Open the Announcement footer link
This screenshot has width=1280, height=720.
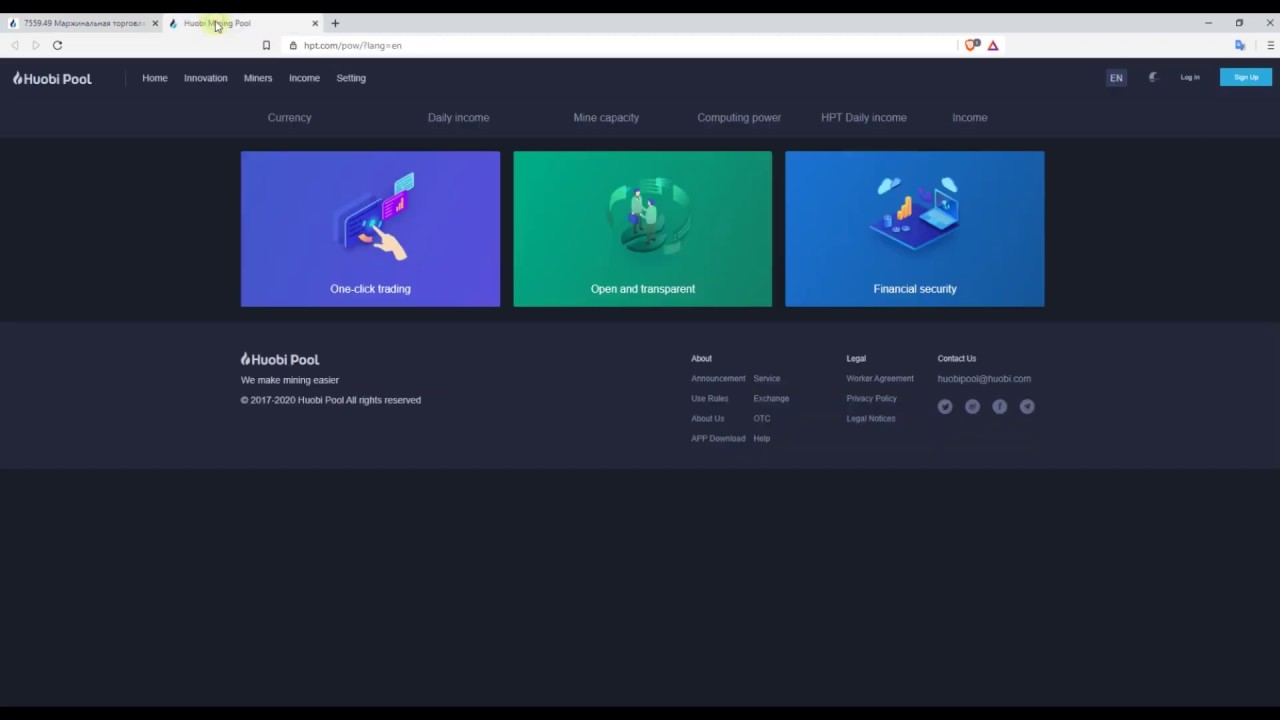point(718,378)
